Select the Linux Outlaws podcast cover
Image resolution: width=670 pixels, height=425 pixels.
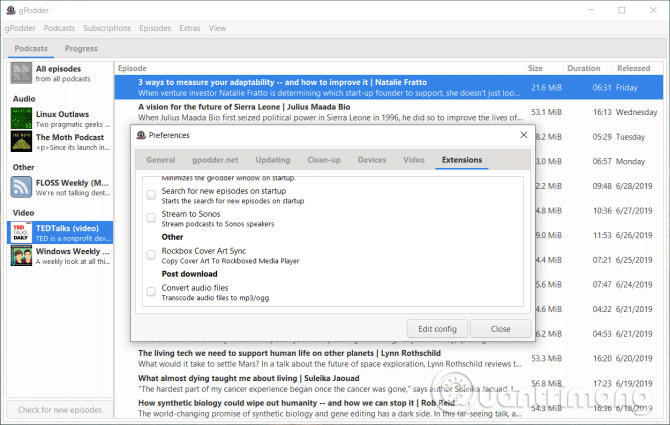pos(21,118)
